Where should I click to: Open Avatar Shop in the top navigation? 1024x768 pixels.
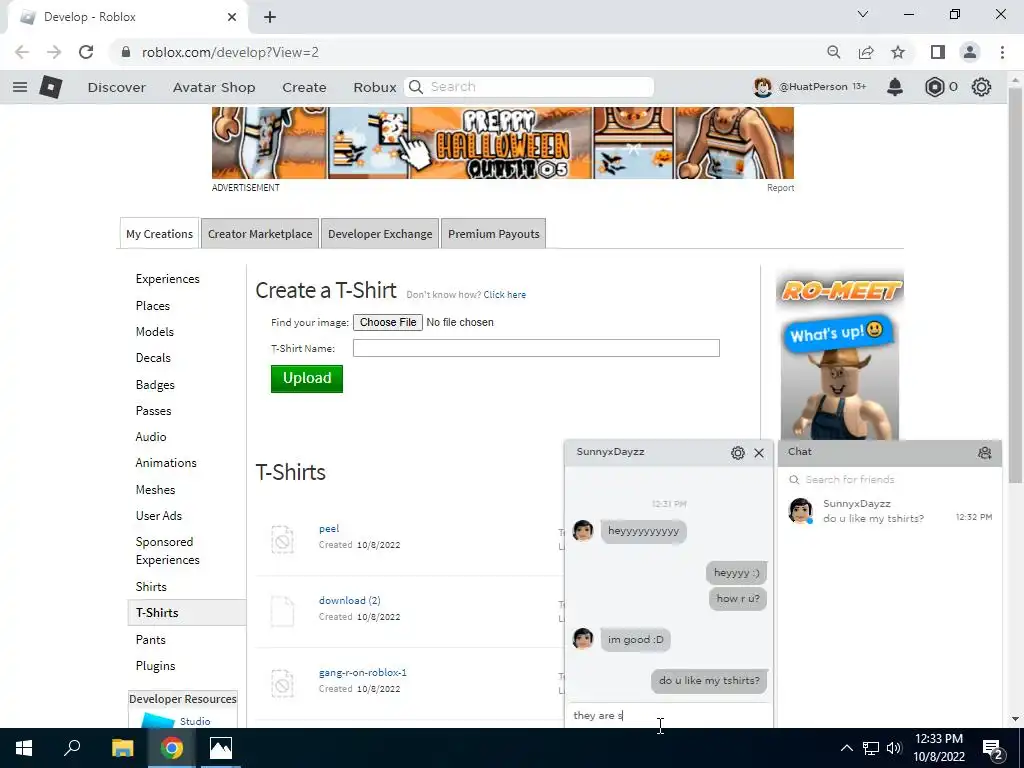pyautogui.click(x=214, y=87)
